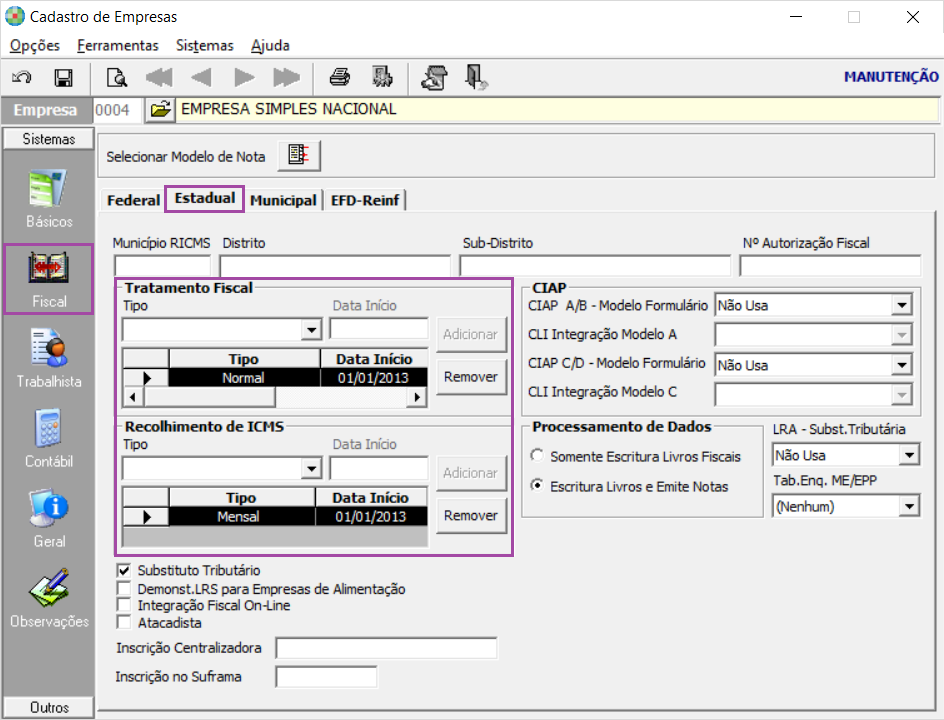Image resolution: width=944 pixels, height=720 pixels.
Task: Click Remover in Tratamento Fiscal section
Action: (x=471, y=377)
